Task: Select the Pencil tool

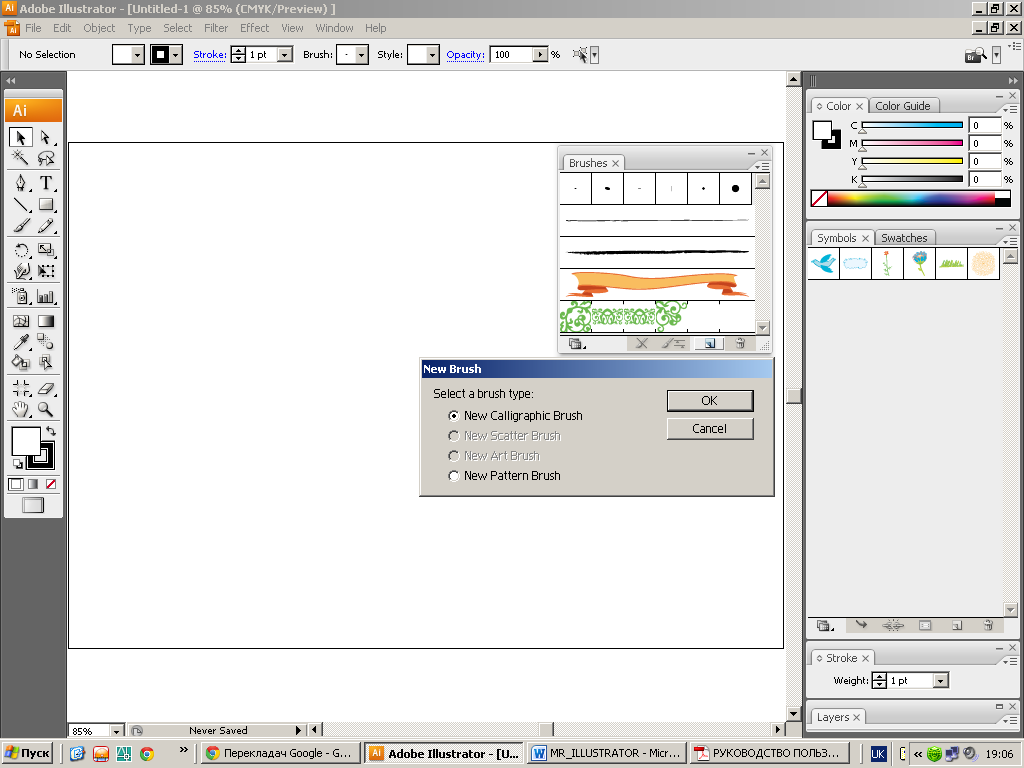Action: click(46, 226)
